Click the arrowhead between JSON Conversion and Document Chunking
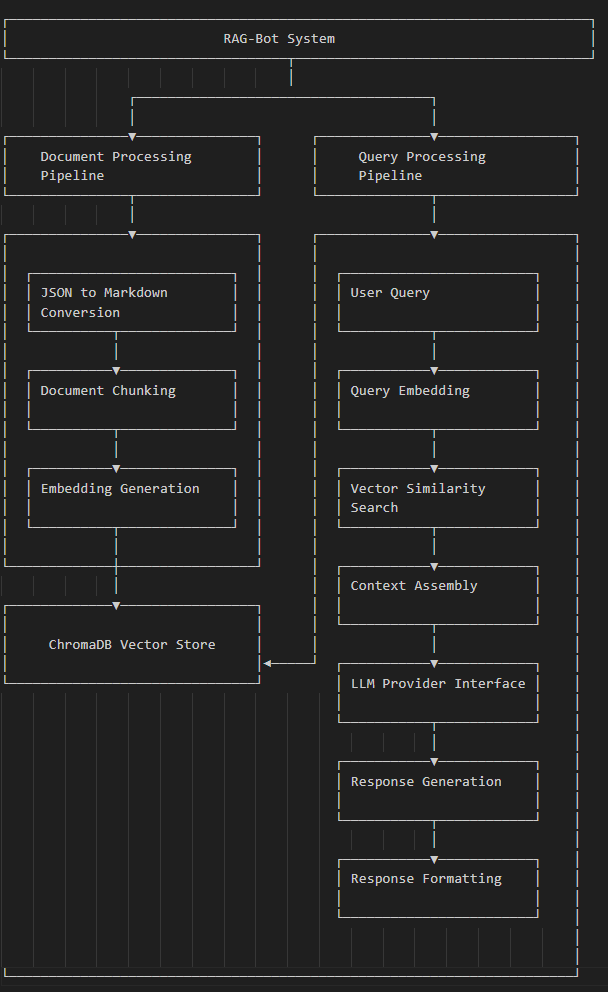The height and width of the screenshot is (992, 608). point(116,371)
